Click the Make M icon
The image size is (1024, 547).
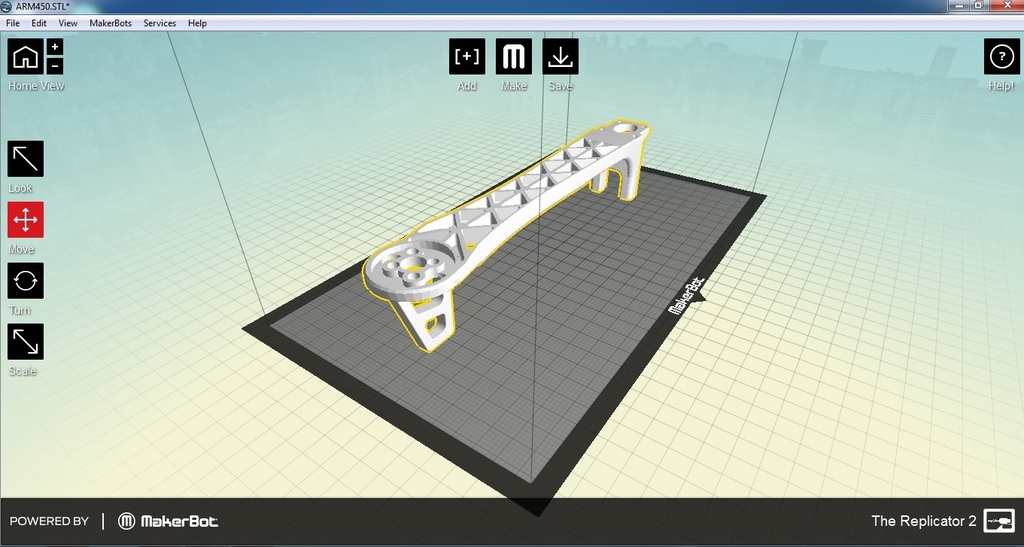tap(513, 56)
